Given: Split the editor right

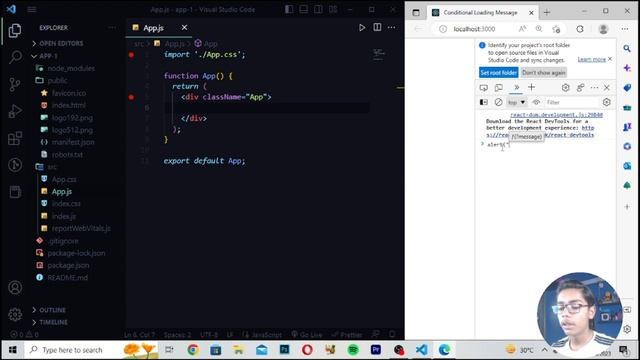Looking at the screenshot, I should pos(377,27).
